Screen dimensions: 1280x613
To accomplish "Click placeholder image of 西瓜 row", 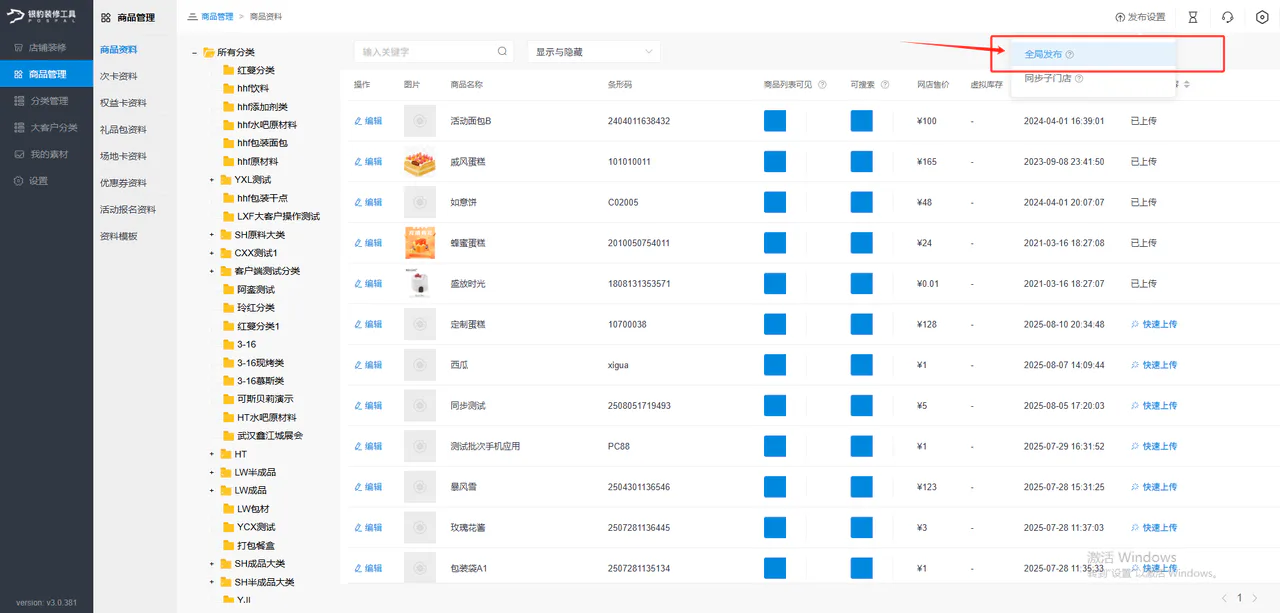I will pos(420,365).
